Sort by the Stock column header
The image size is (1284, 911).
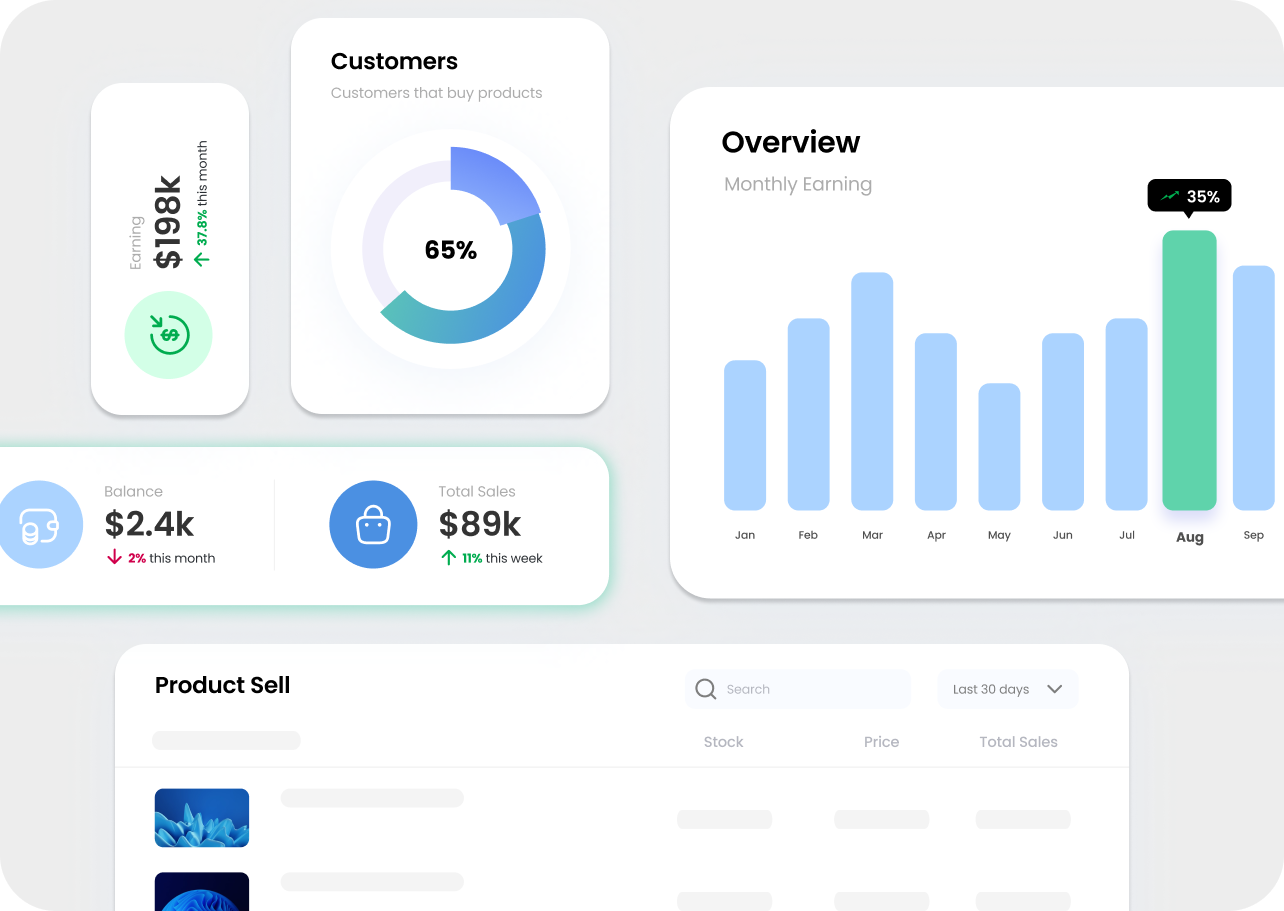[x=723, y=742]
